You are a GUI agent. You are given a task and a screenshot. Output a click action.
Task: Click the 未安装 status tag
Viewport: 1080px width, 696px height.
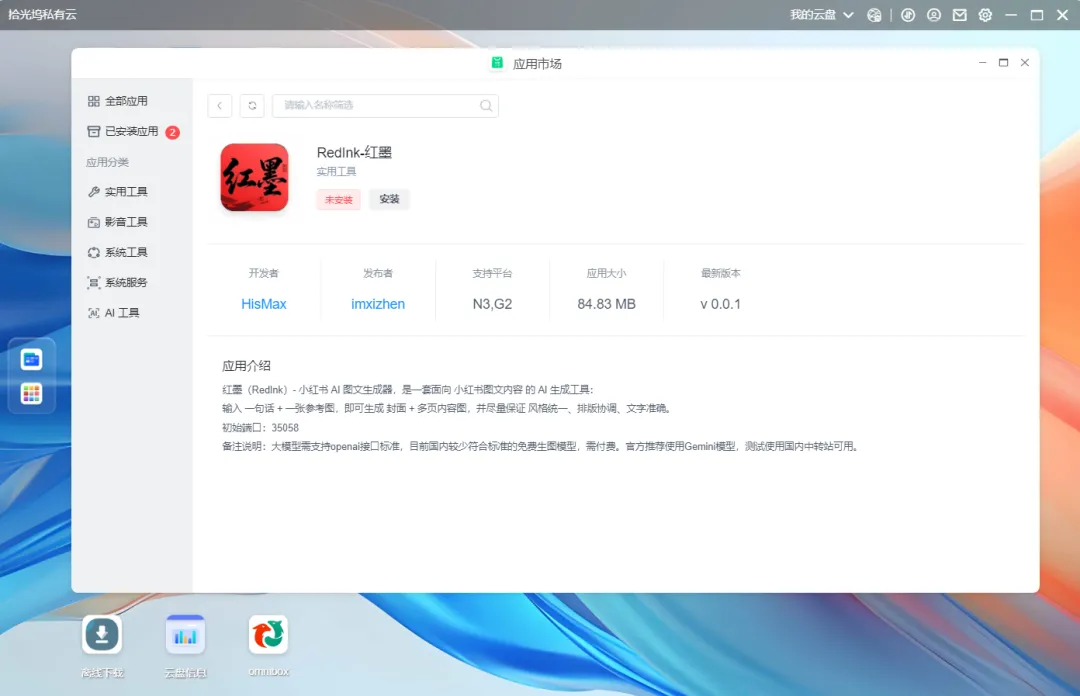tap(338, 199)
